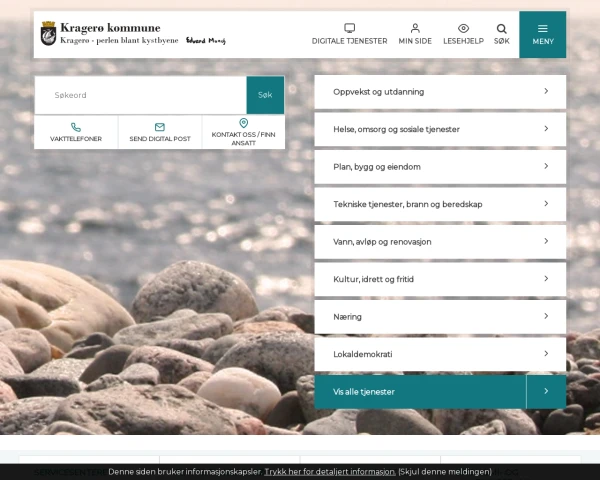Expand the Plan, bygg og eiendom arrow
600x480 pixels.
[546, 166]
